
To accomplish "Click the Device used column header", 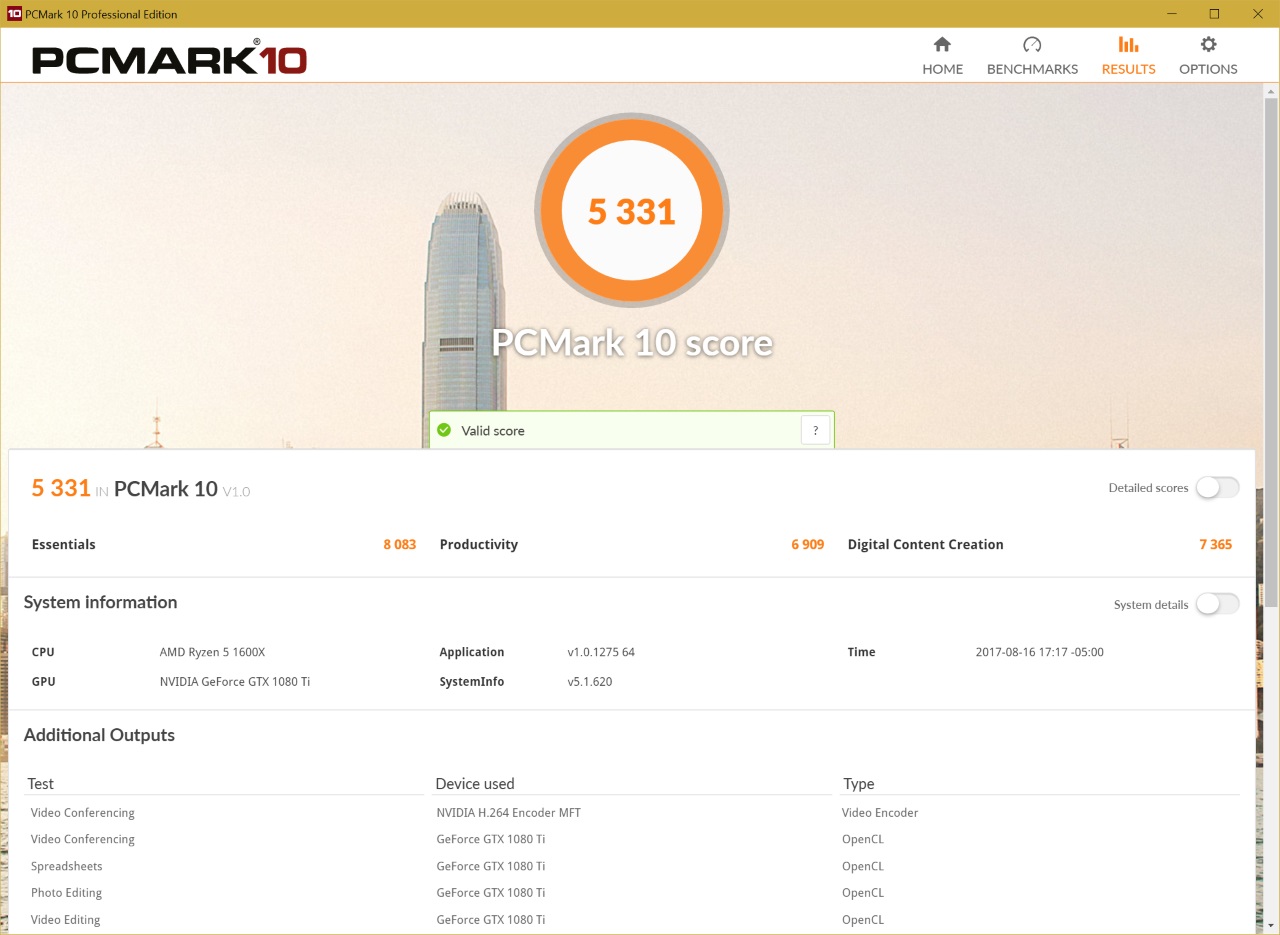I will pos(475,784).
